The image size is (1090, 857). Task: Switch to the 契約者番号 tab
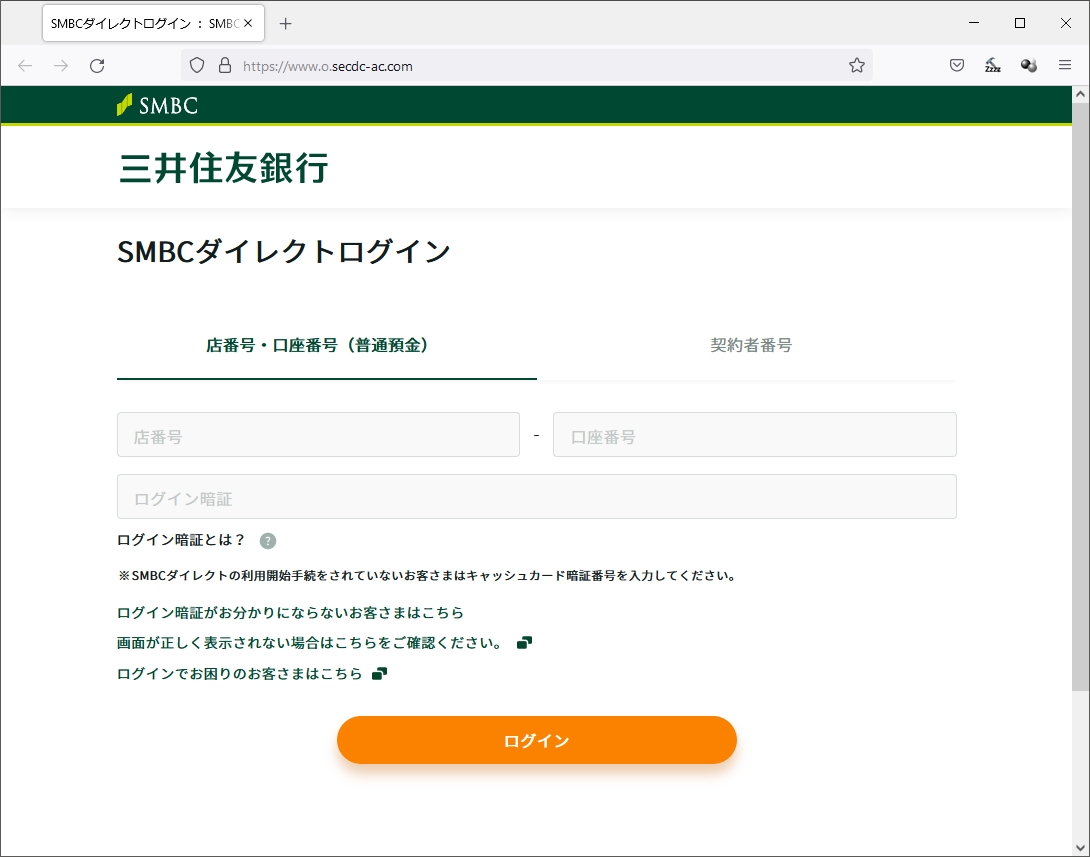751,345
